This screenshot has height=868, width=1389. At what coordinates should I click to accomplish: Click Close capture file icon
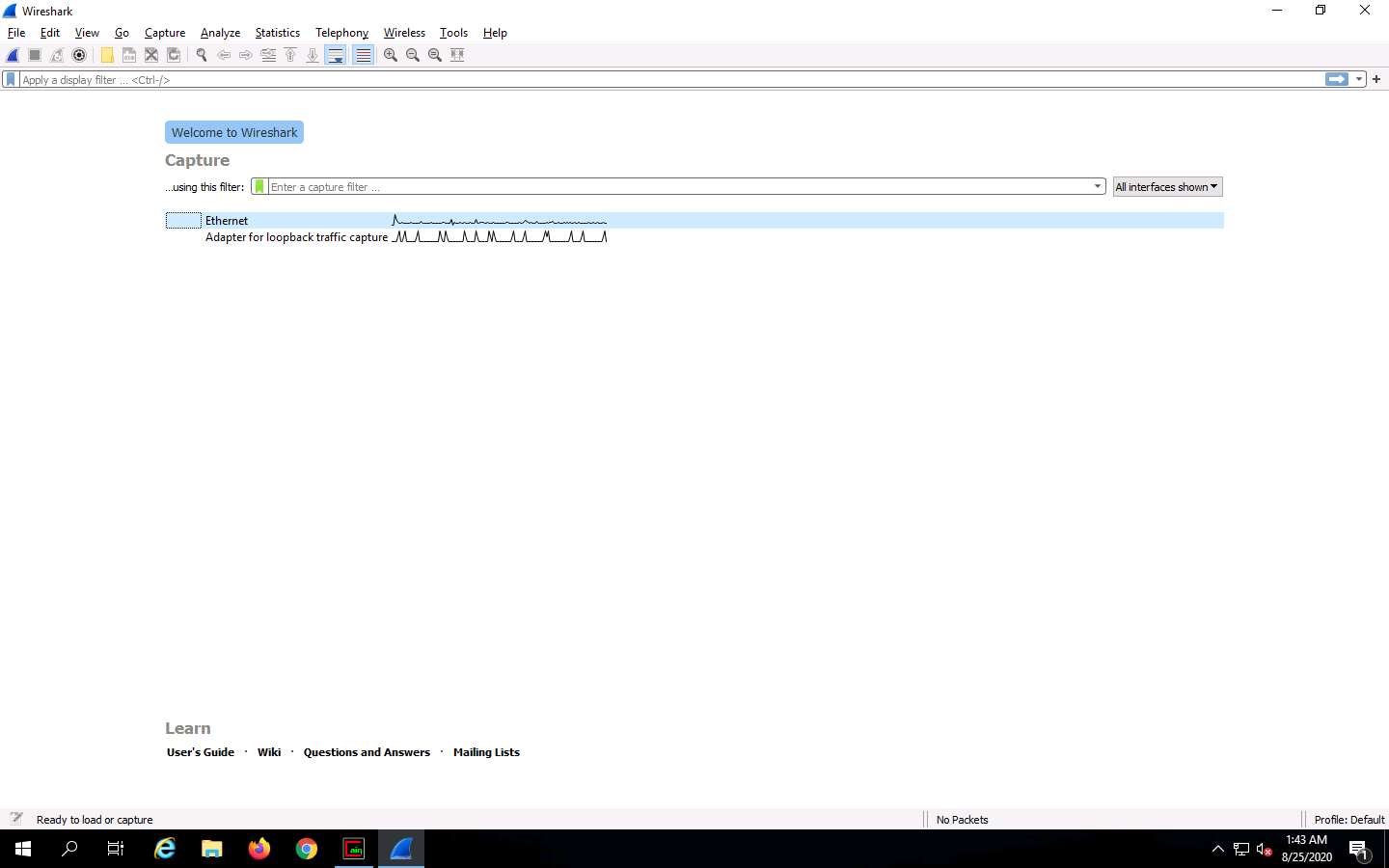coord(151,55)
